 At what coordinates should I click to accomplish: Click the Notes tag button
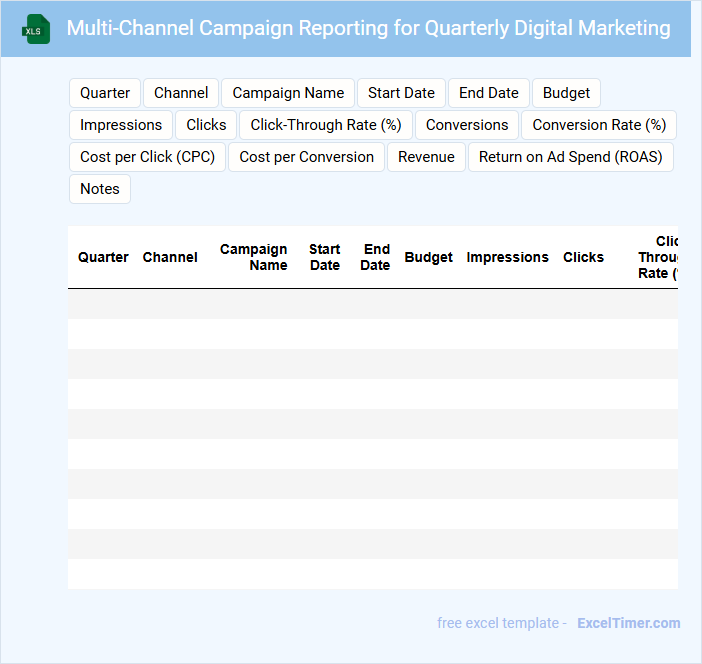[100, 189]
